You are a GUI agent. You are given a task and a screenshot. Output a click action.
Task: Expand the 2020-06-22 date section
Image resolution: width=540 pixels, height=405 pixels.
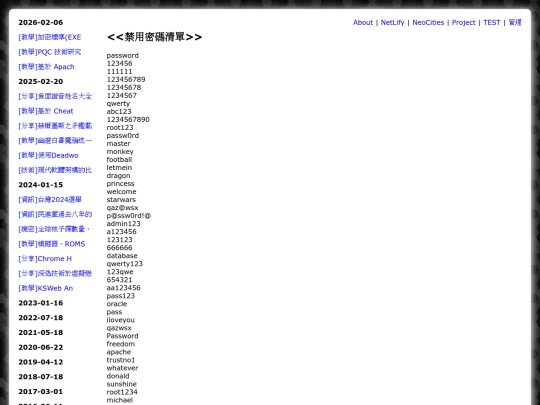(x=41, y=347)
